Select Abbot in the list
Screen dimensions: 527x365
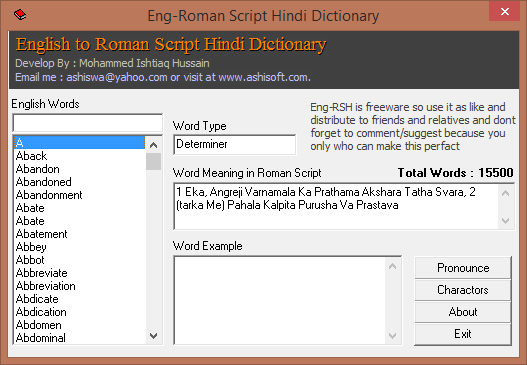coord(79,260)
